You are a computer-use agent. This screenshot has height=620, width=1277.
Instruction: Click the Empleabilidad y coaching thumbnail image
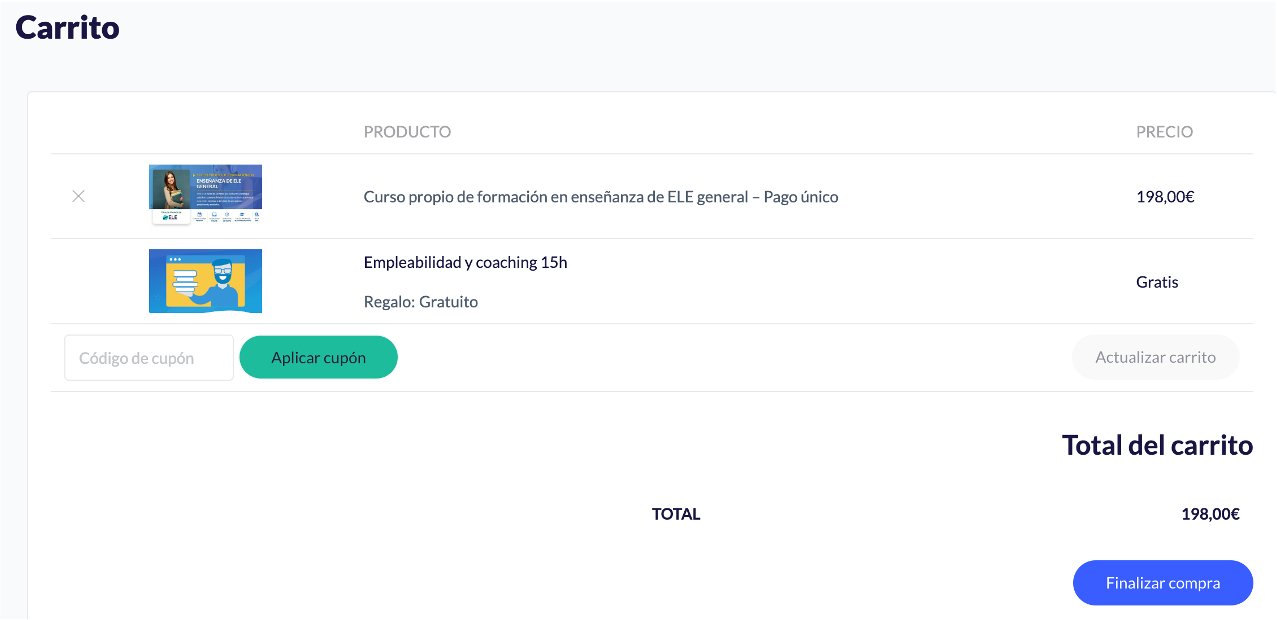pos(205,281)
